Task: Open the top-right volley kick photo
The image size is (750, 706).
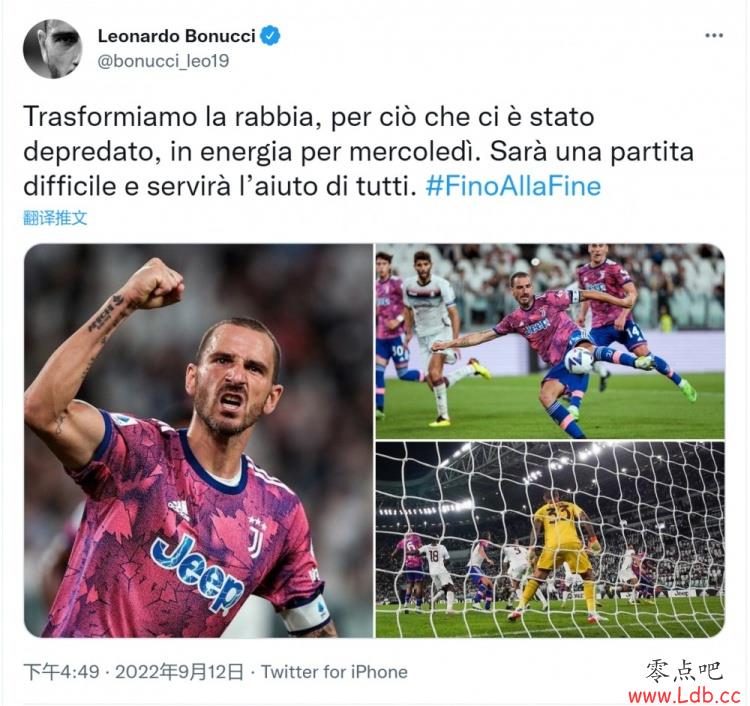Action: [x=550, y=341]
